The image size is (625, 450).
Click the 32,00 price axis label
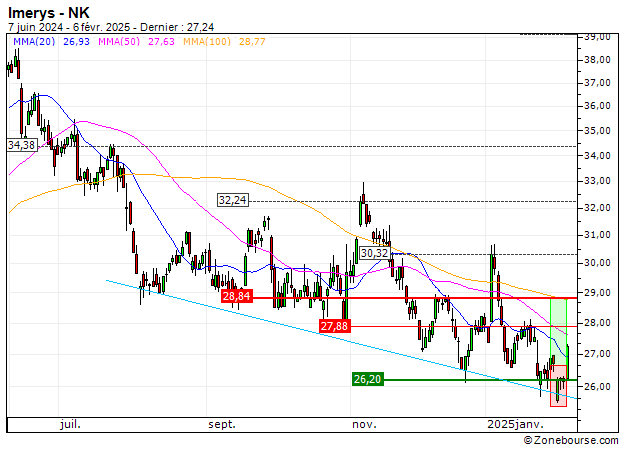597,208
